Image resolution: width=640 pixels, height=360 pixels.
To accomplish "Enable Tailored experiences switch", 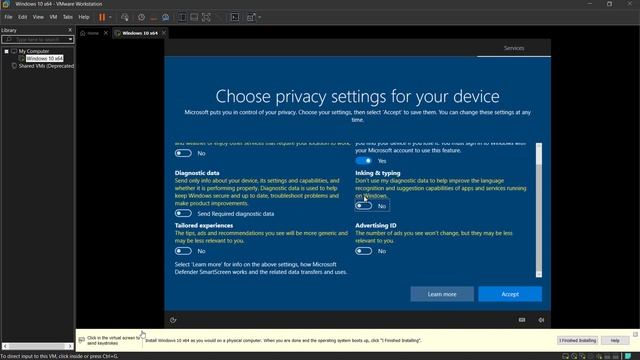I will tap(183, 251).
